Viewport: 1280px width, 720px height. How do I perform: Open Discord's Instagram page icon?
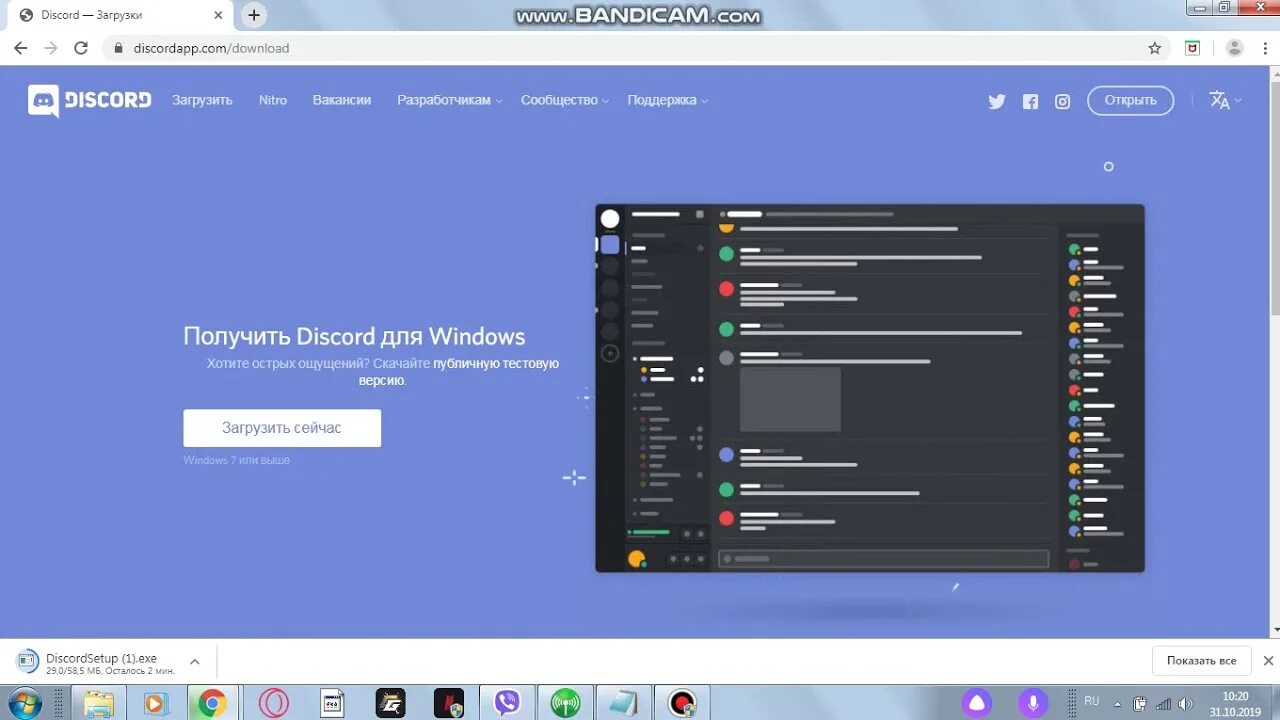click(x=1063, y=101)
